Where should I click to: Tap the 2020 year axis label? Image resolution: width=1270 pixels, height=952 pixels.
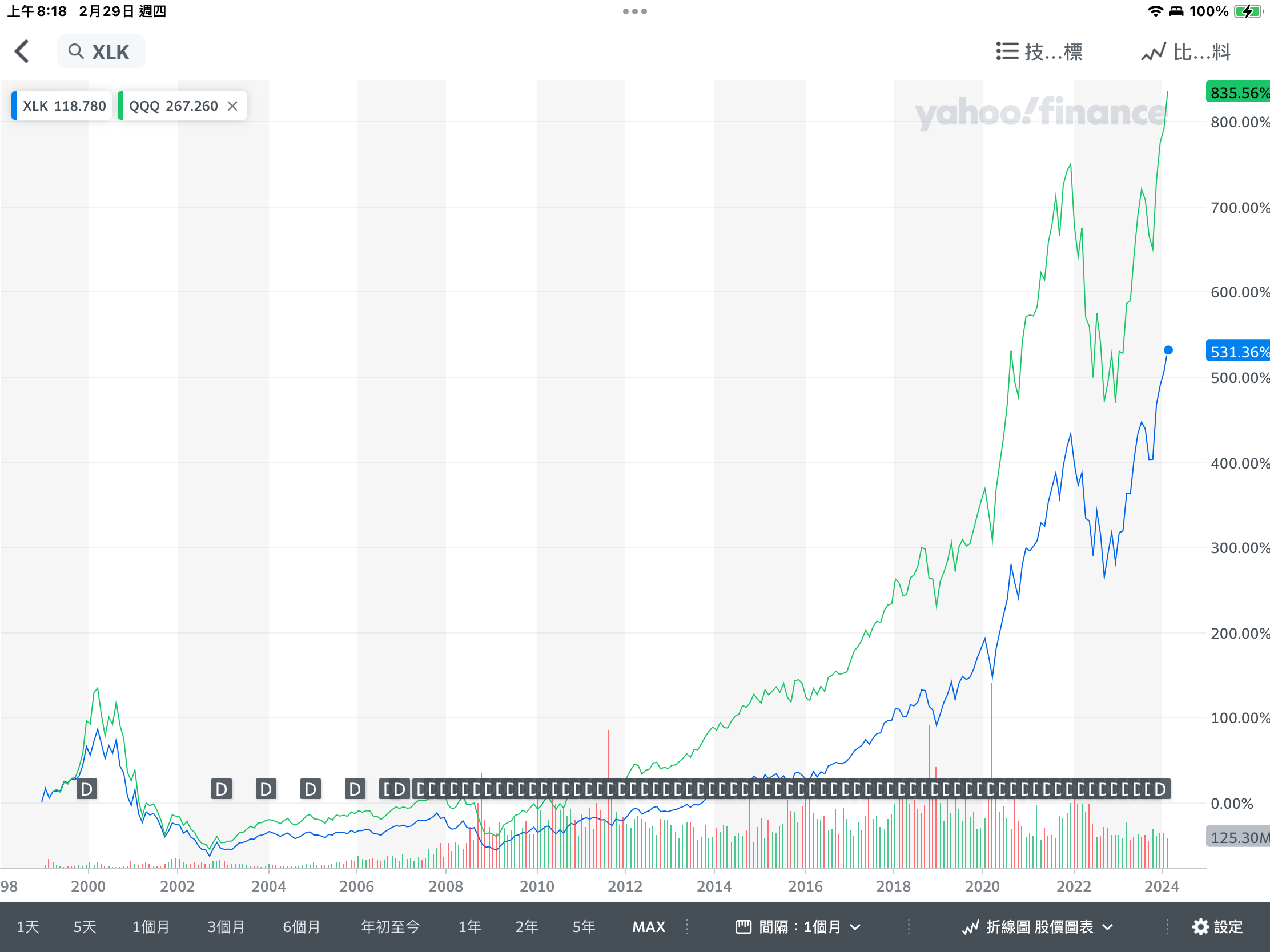pyautogui.click(x=982, y=886)
